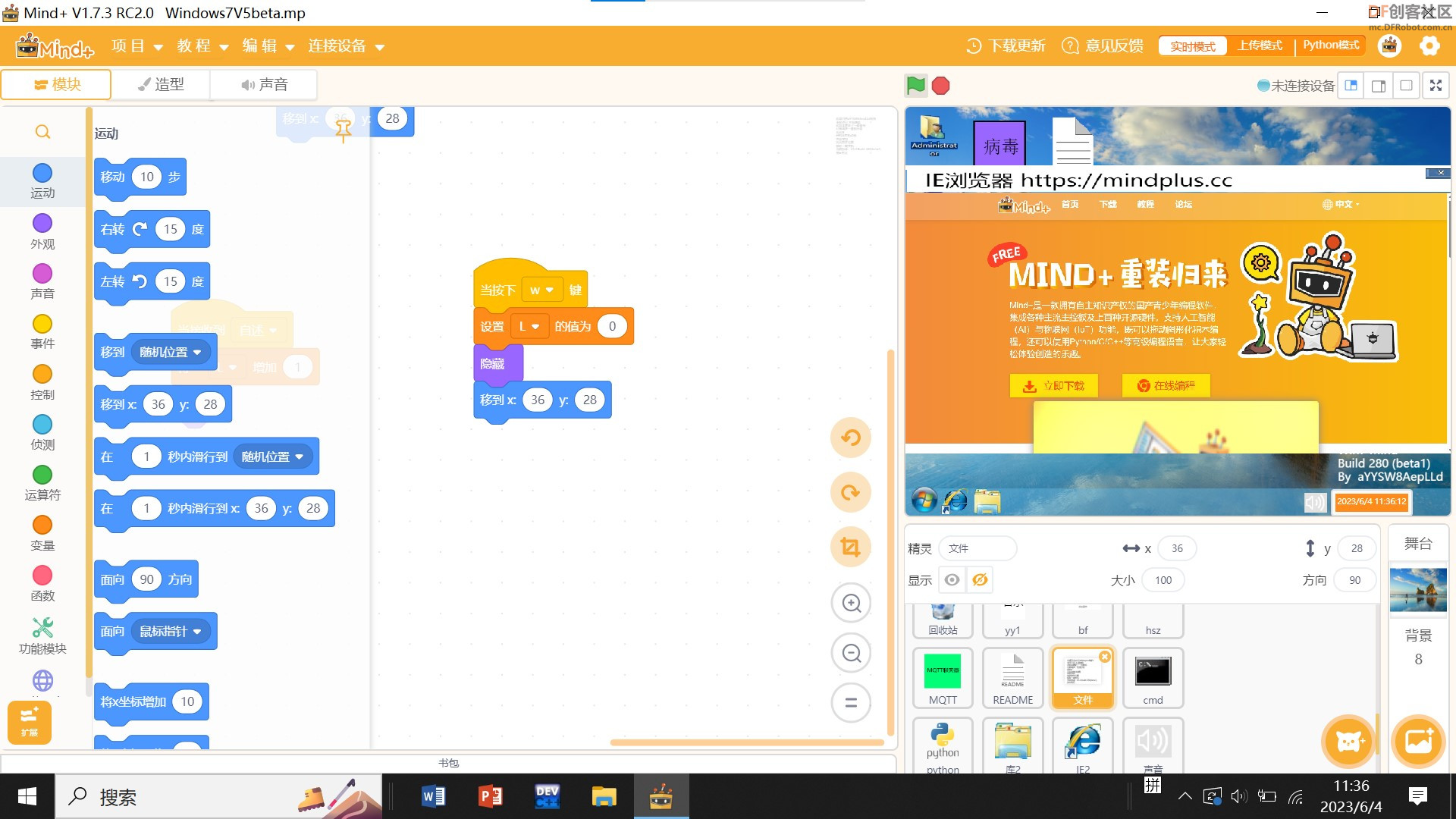Expand 鼠标指针 dropdown in 面向 block
The image size is (1456, 819).
click(171, 631)
